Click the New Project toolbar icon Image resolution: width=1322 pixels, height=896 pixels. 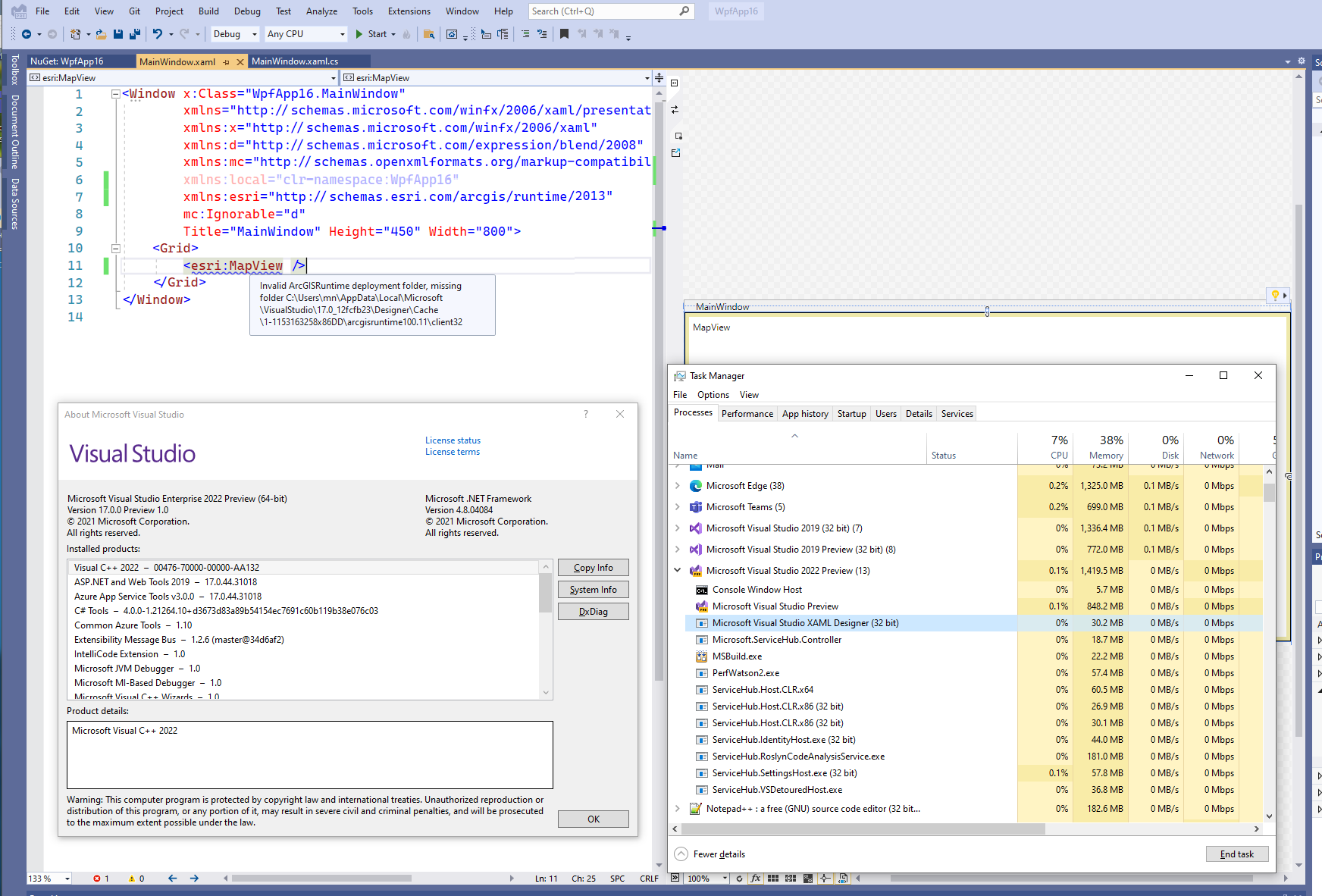point(76,34)
